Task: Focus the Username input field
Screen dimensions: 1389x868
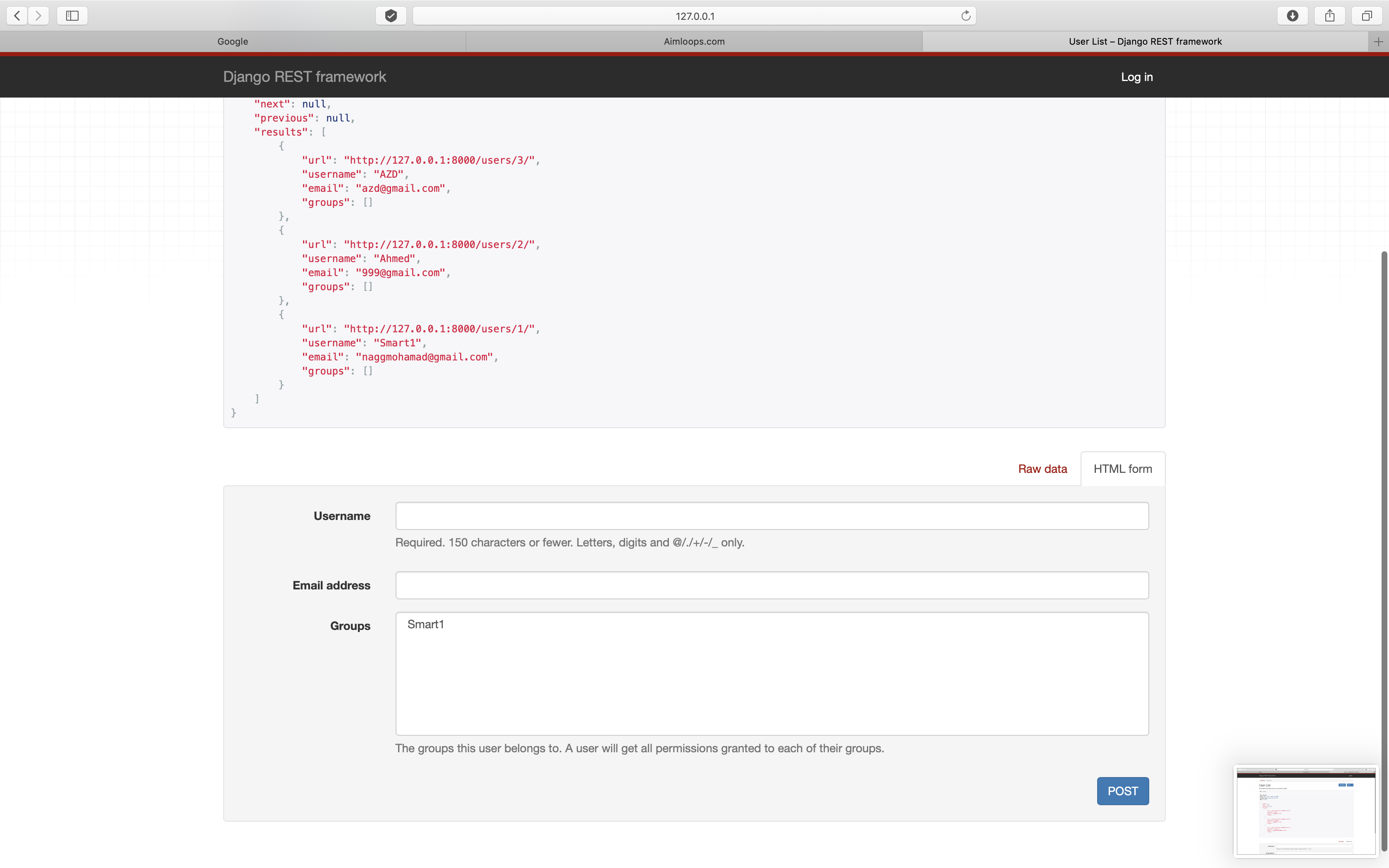Action: coord(772,515)
